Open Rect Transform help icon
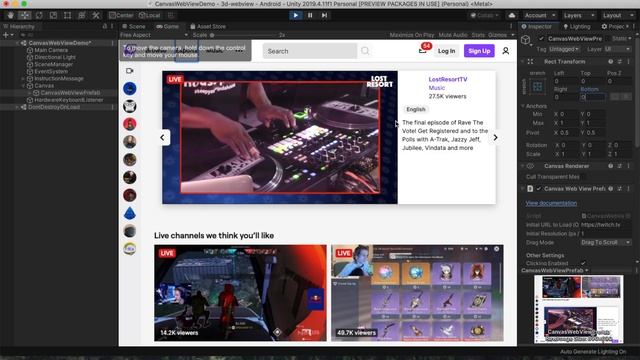Screen dimensions: 640x360 point(611,62)
